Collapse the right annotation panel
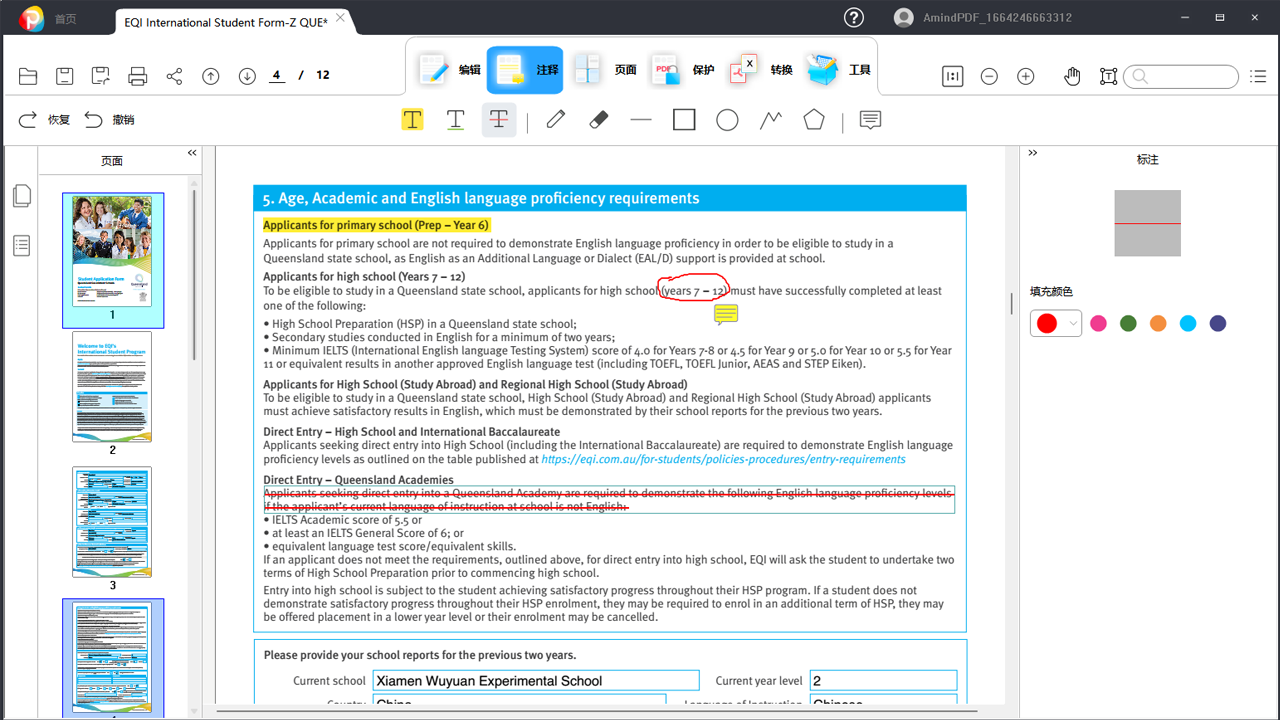 (x=1033, y=153)
